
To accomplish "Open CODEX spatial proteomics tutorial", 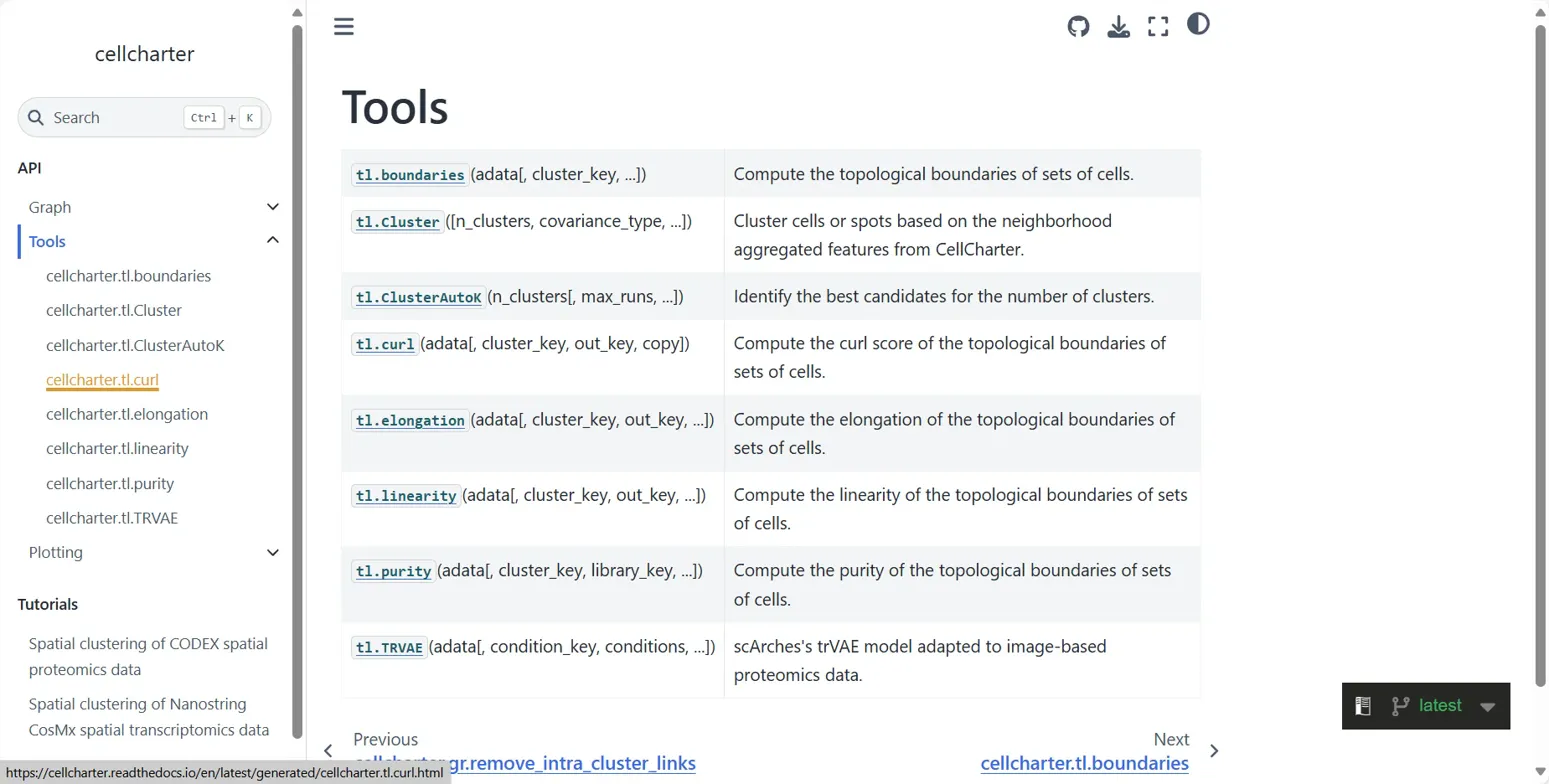I will click(148, 657).
